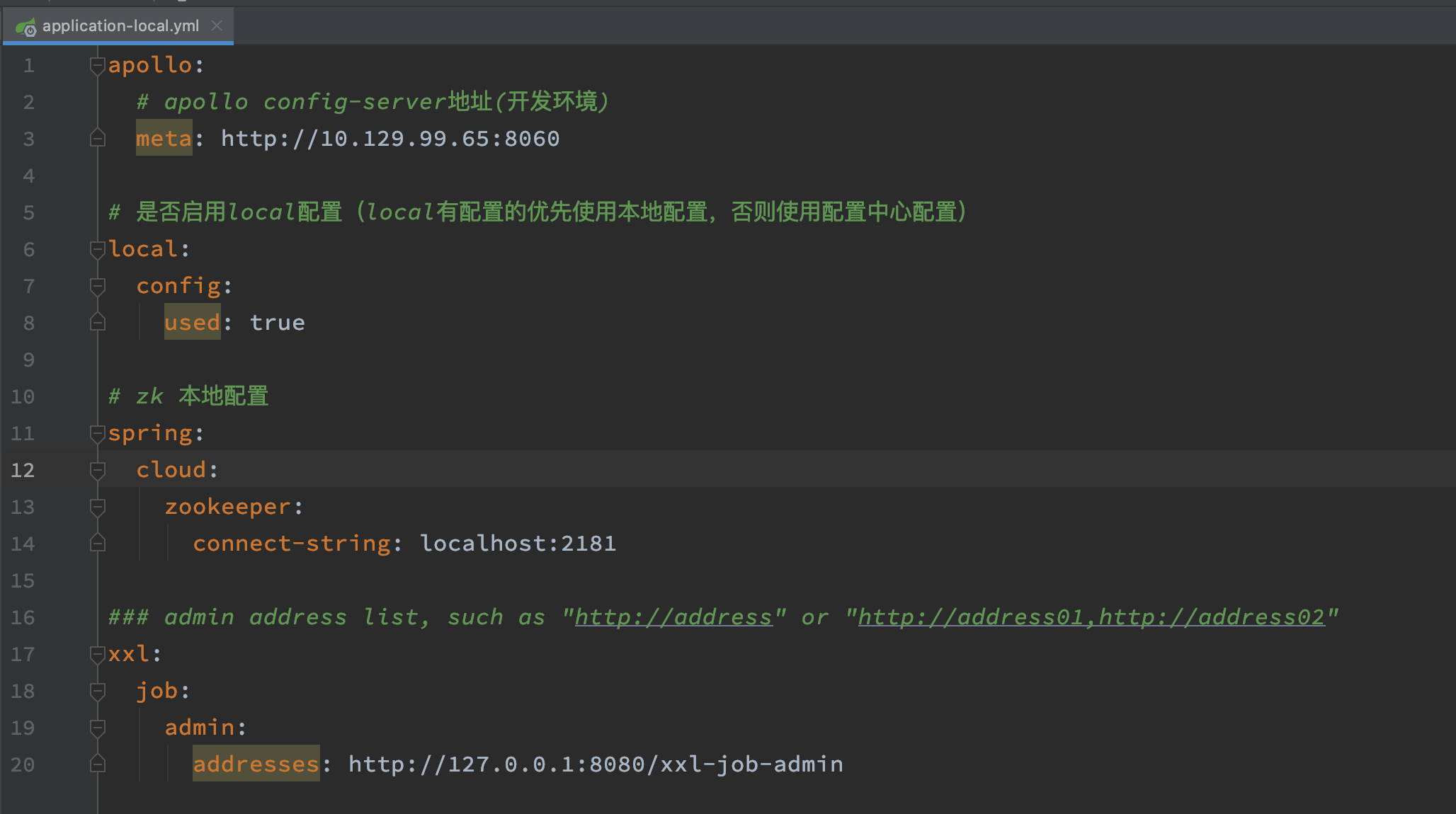This screenshot has width=1456, height=814.
Task: Fold the zookeeper section on line 13
Action: pos(98,508)
